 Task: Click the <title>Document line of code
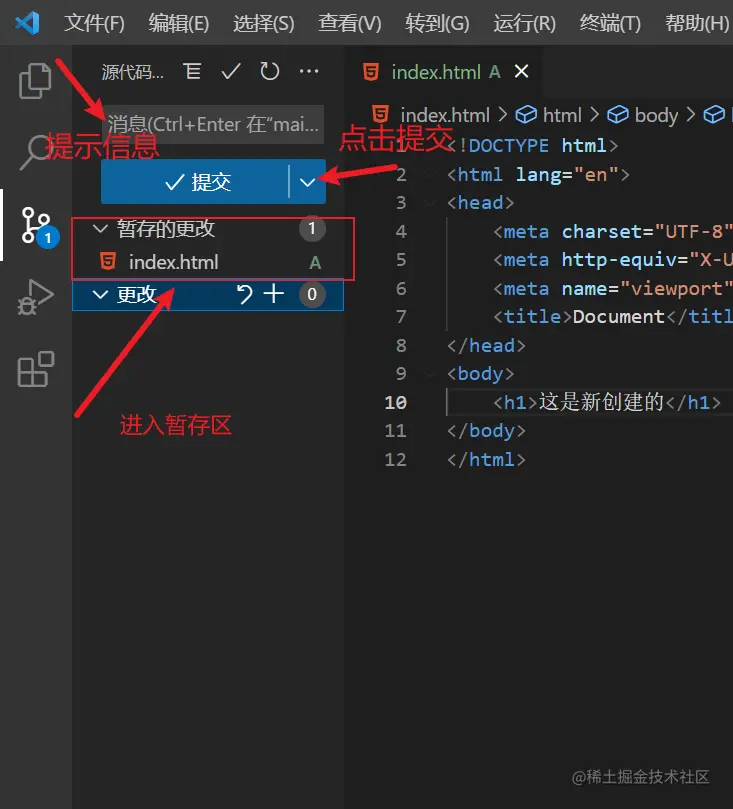[x=612, y=317]
